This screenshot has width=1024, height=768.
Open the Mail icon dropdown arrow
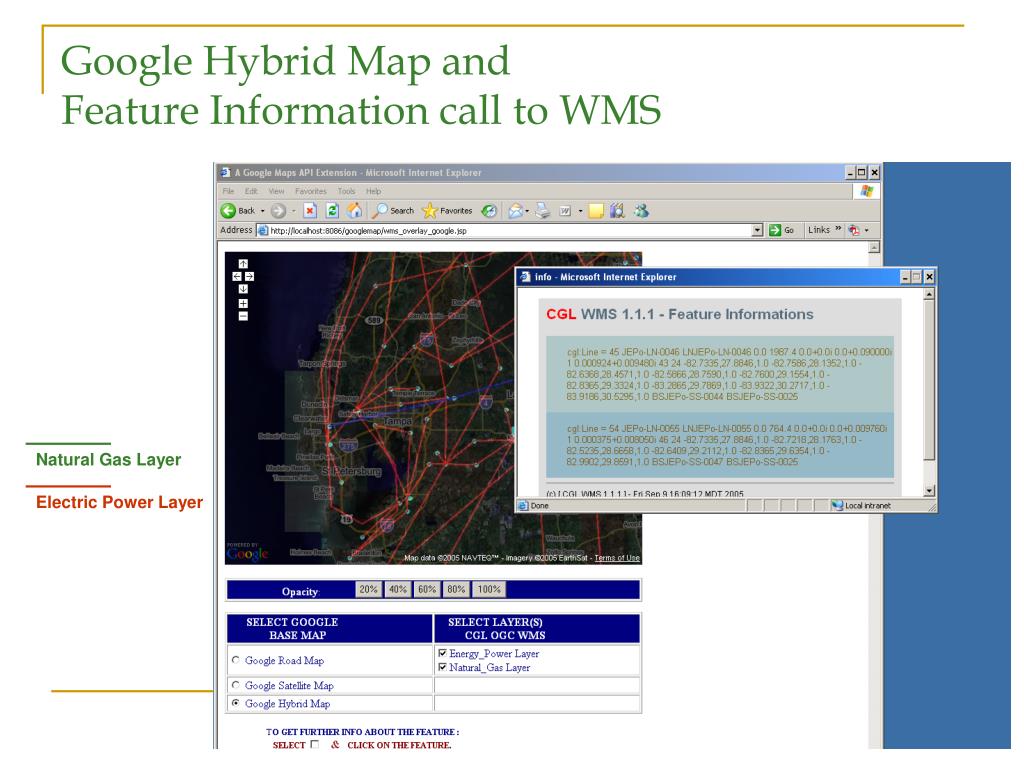(x=528, y=211)
